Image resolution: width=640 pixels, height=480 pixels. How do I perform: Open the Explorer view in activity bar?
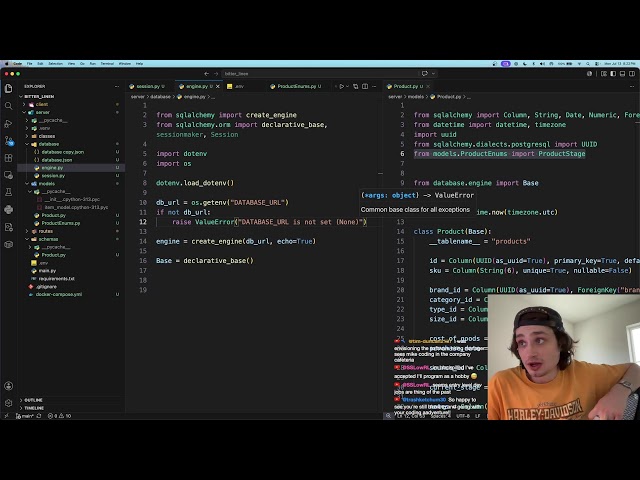click(x=9, y=88)
